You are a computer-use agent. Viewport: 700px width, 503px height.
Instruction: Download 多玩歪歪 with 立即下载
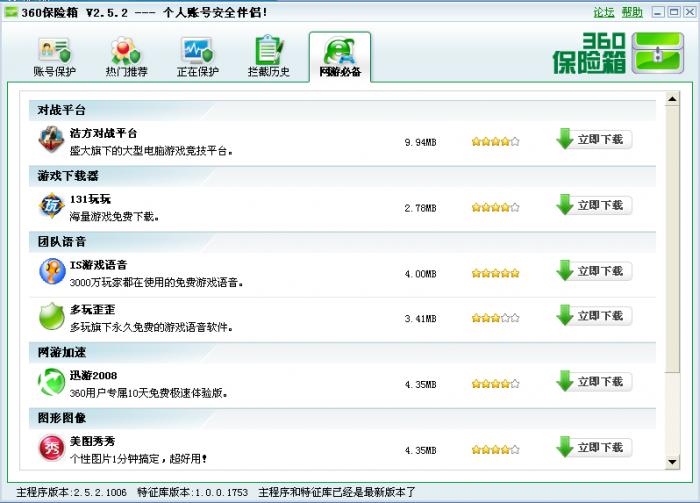594,316
